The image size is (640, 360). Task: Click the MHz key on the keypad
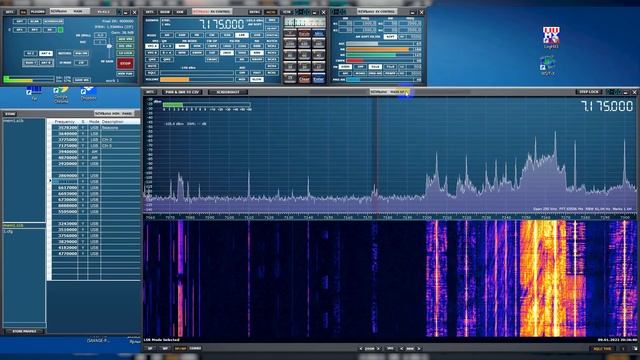point(318,33)
